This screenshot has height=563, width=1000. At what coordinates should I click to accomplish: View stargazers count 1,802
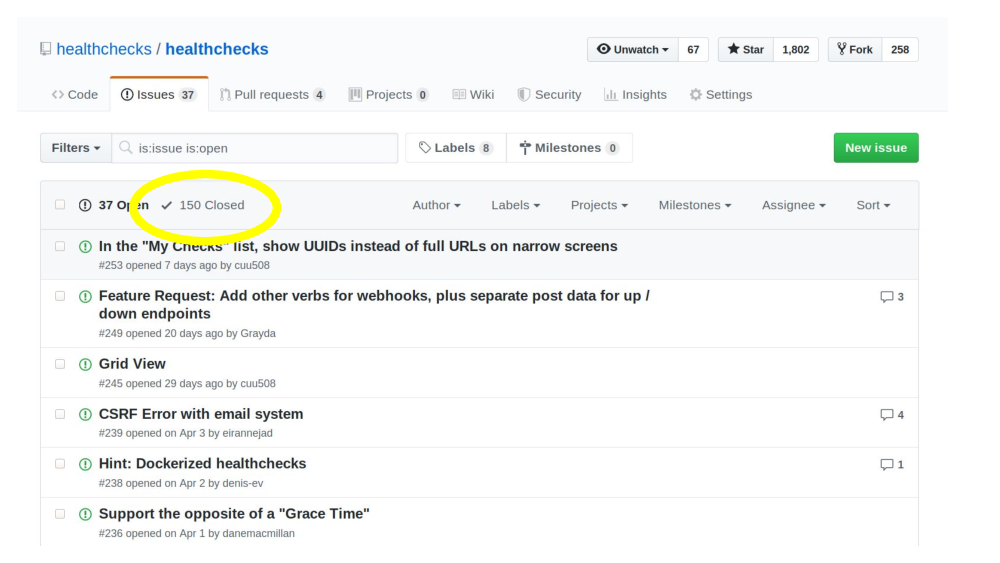(x=795, y=49)
